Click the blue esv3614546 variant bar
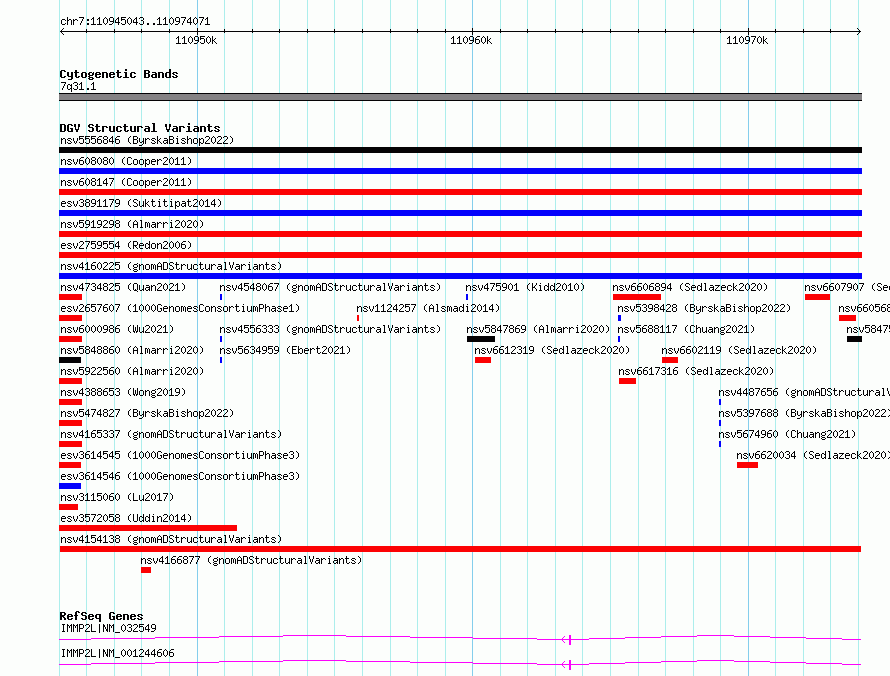890x676 pixels. coord(70,486)
